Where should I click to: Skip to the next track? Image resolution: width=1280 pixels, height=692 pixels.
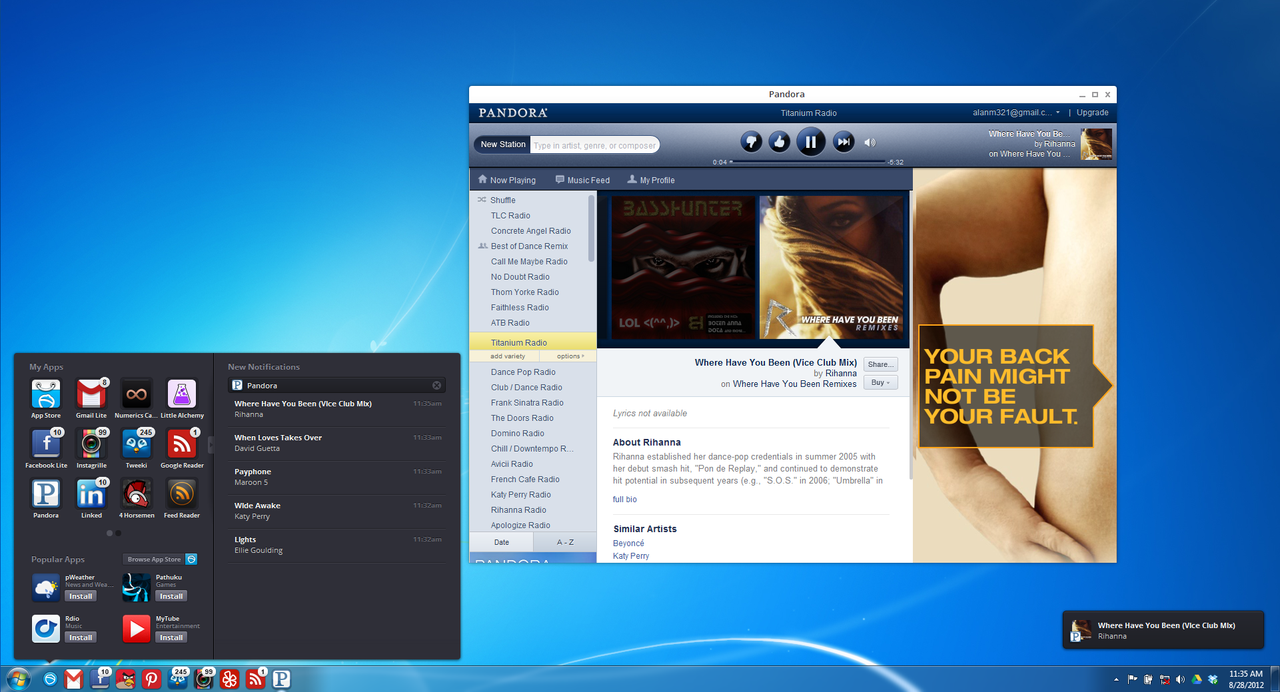click(843, 142)
